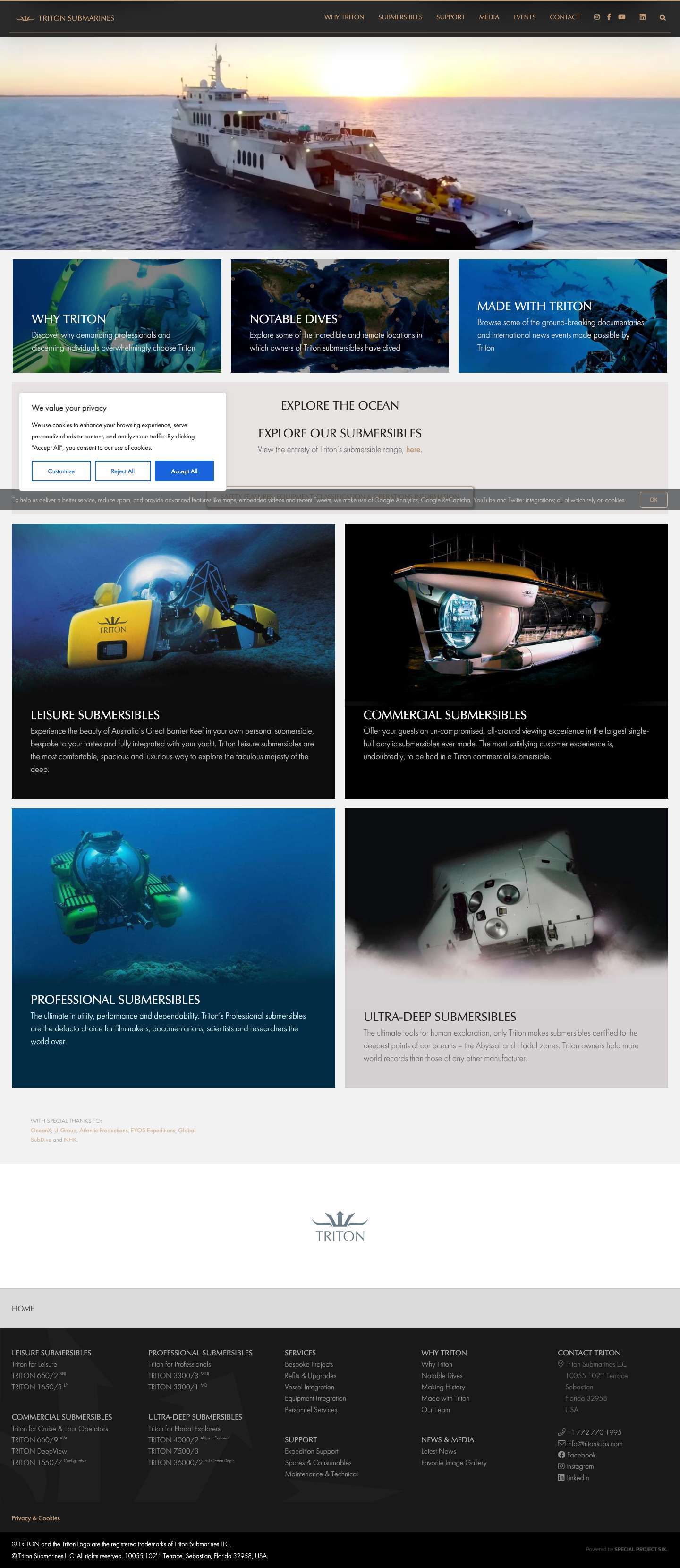Open footer Making History link
This screenshot has width=680, height=1568.
click(443, 1387)
